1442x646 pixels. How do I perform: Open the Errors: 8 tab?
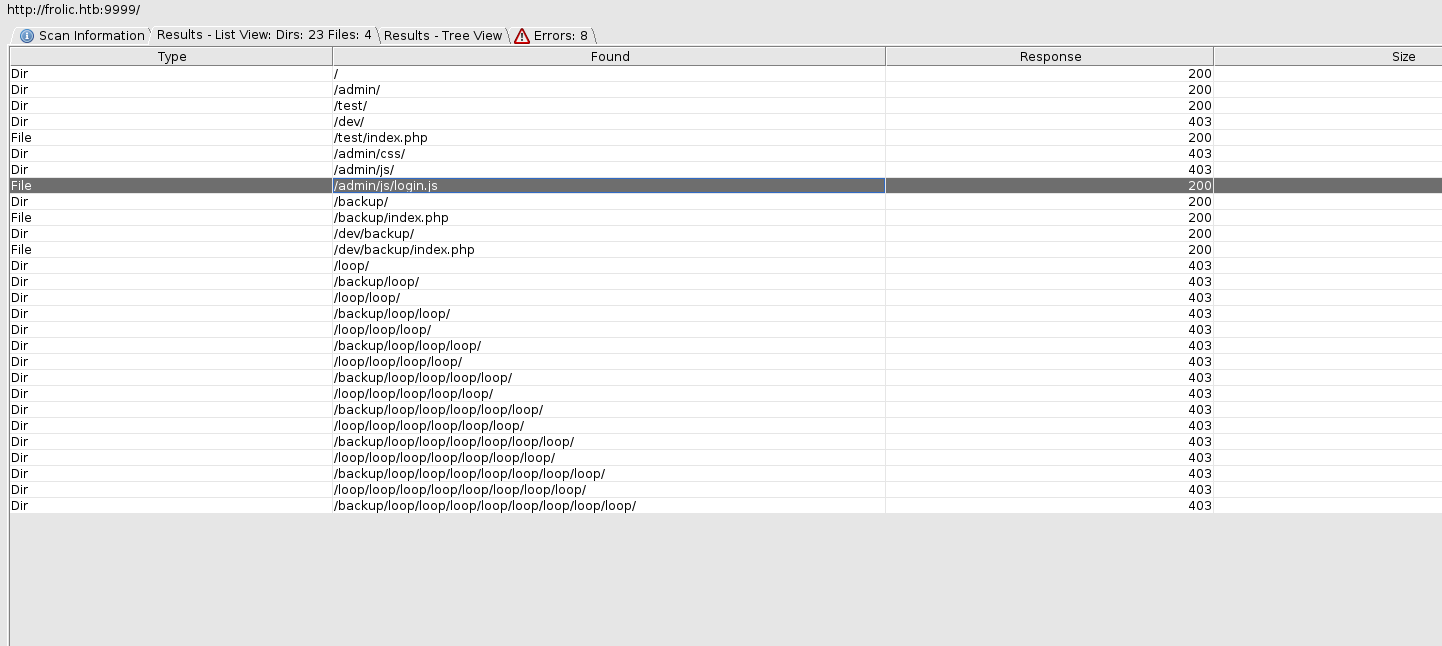click(x=560, y=36)
